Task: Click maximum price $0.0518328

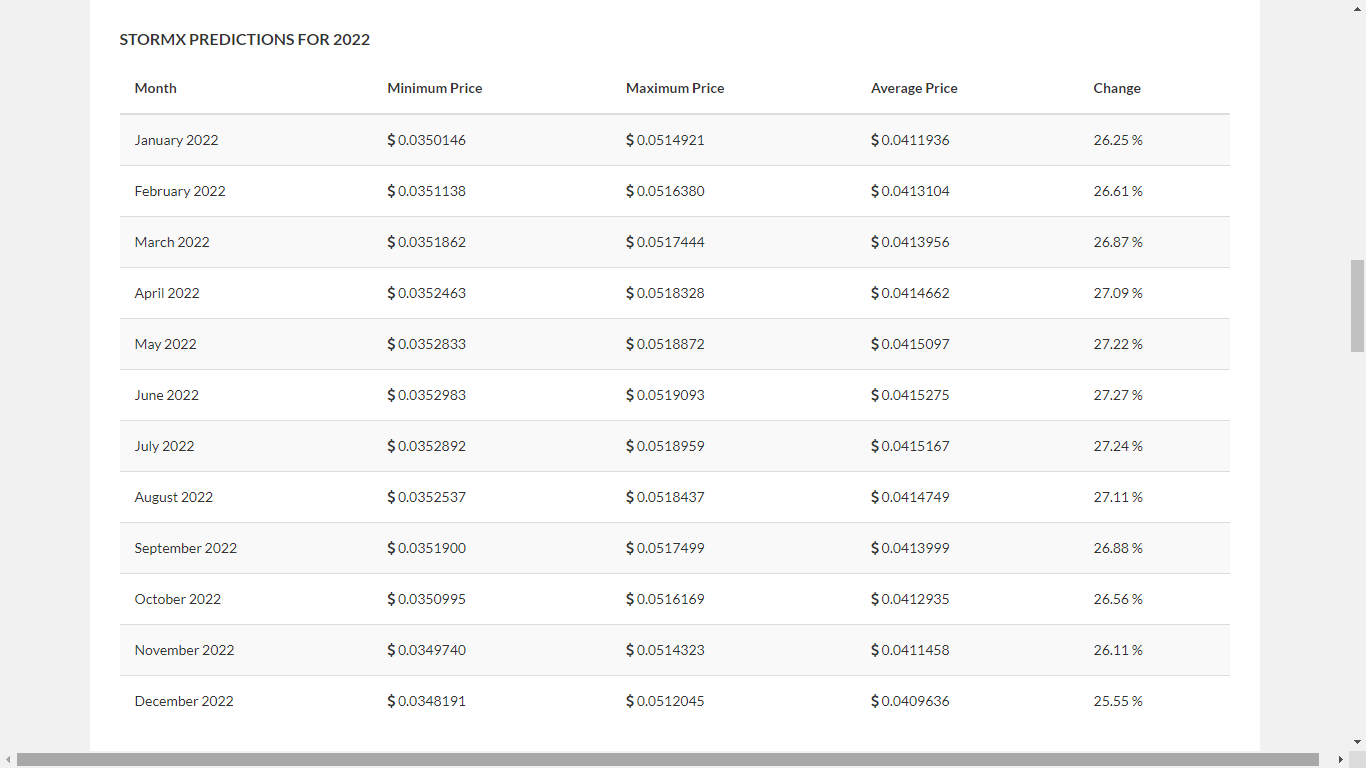Action: pos(665,293)
